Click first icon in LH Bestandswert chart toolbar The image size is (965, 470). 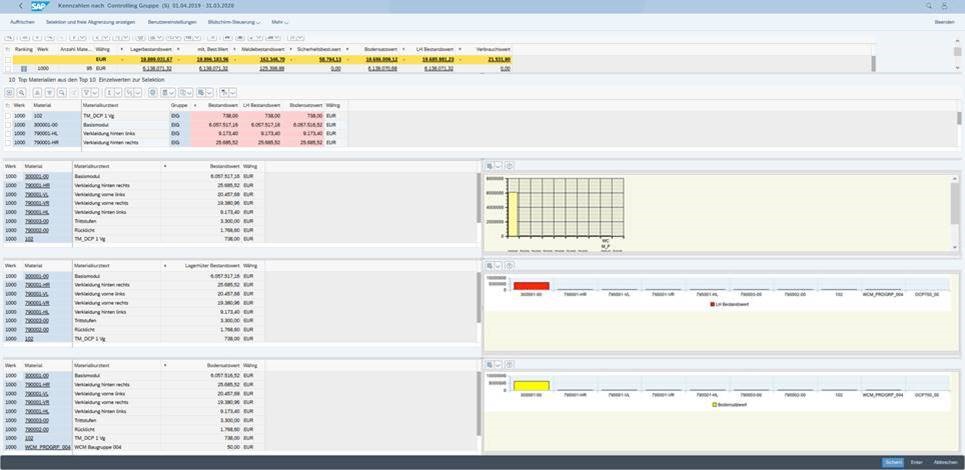click(x=490, y=266)
